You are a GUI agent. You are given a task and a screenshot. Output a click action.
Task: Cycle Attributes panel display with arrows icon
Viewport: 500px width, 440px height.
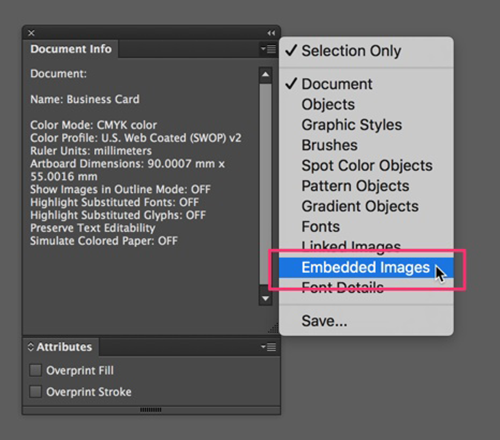coord(31,347)
